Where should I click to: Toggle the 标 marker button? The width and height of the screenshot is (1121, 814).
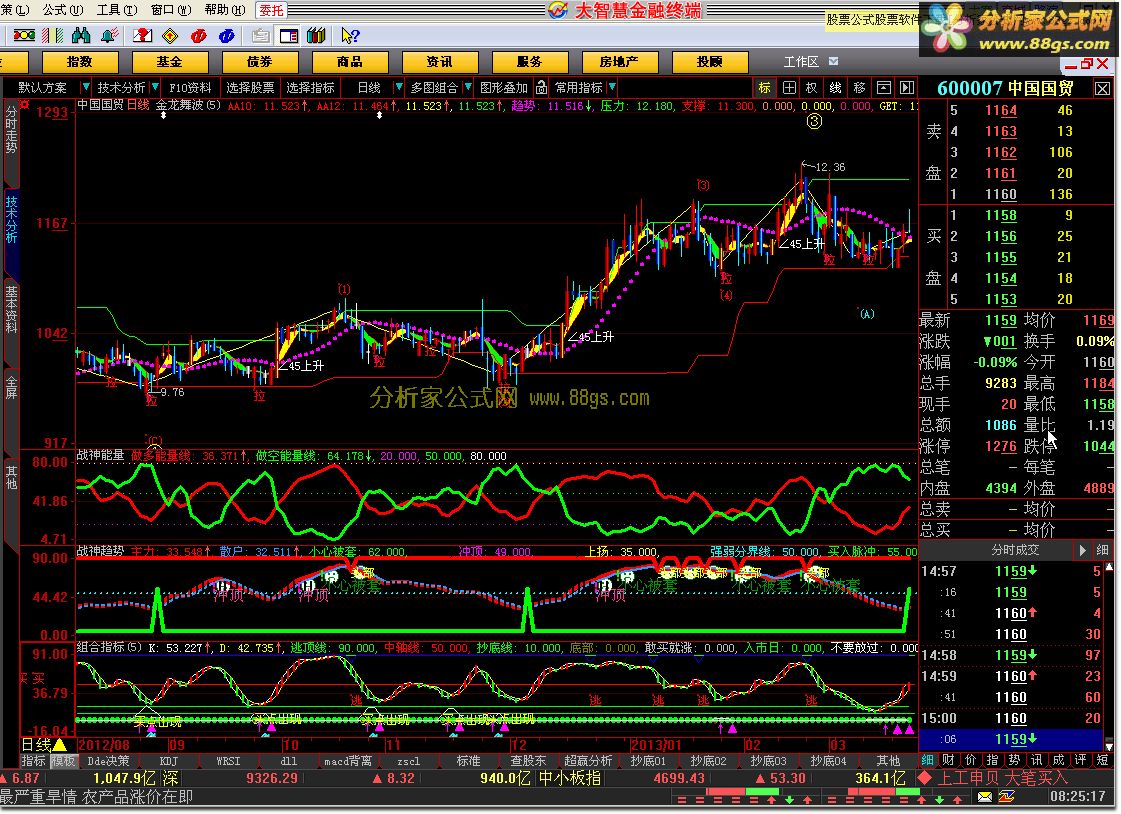[764, 87]
